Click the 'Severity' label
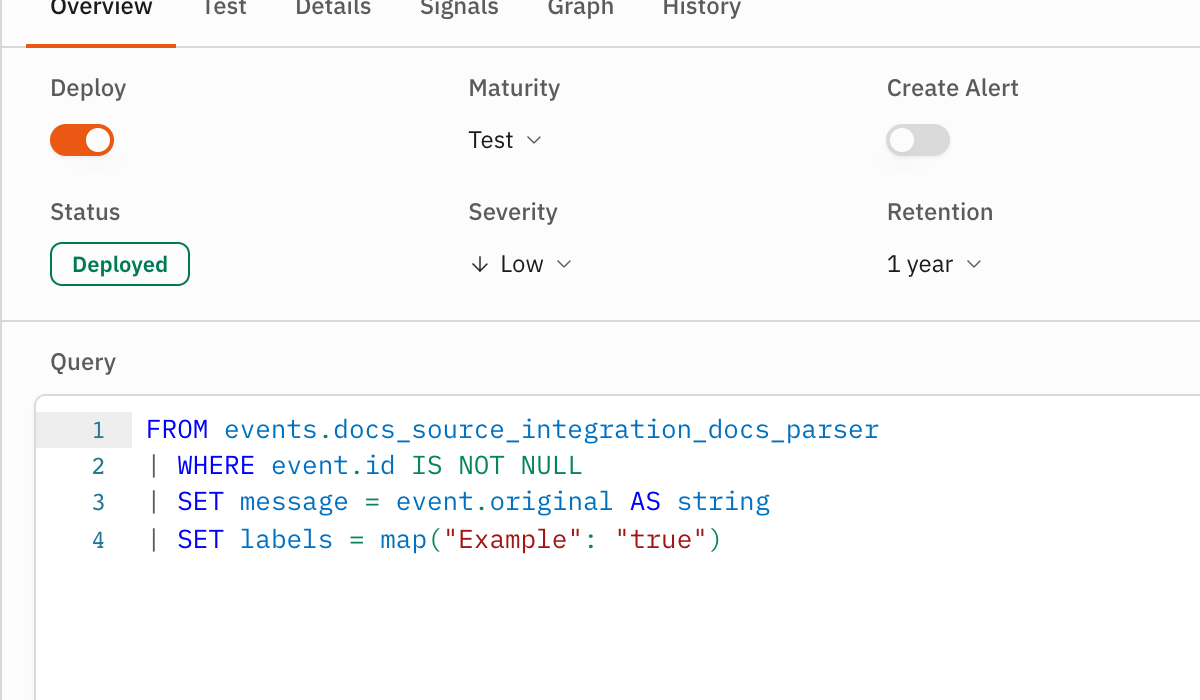 513,212
